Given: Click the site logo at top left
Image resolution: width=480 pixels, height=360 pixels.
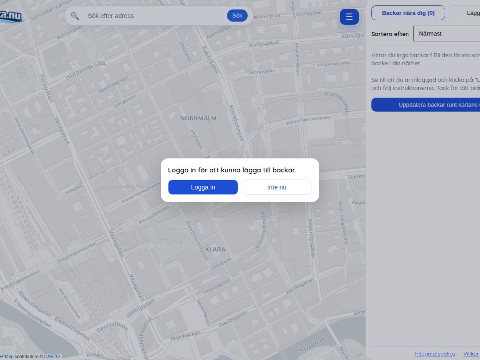Looking at the screenshot, I should click(x=11, y=15).
